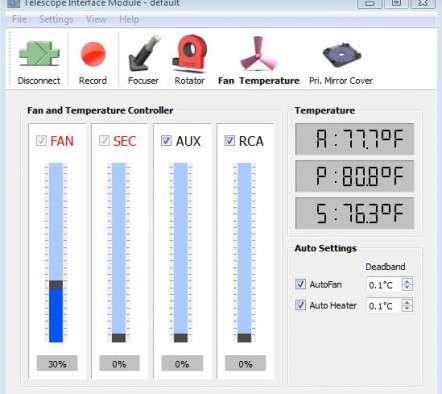
Task: Click the SEC slider handle
Action: coord(119,338)
